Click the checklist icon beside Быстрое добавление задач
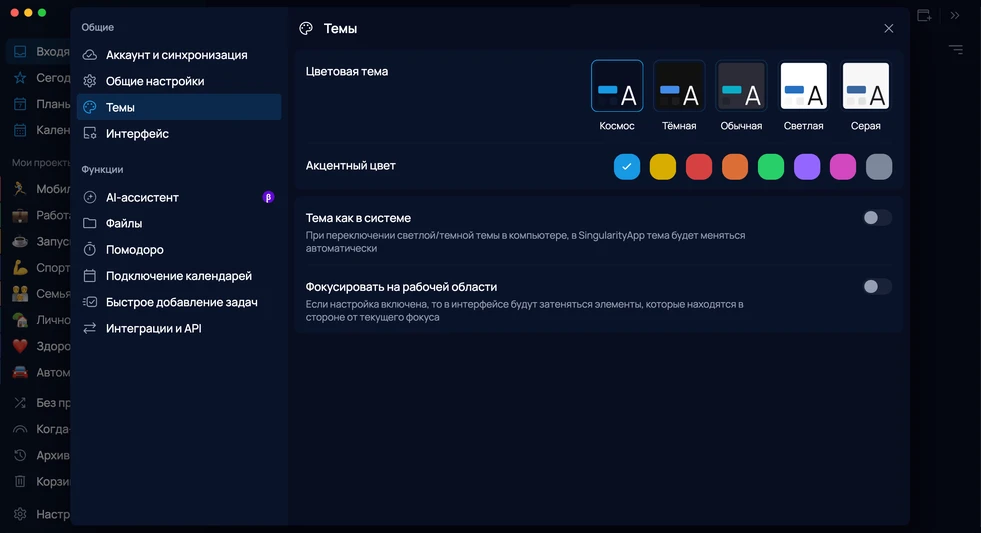Image resolution: width=981 pixels, height=533 pixels. point(90,302)
